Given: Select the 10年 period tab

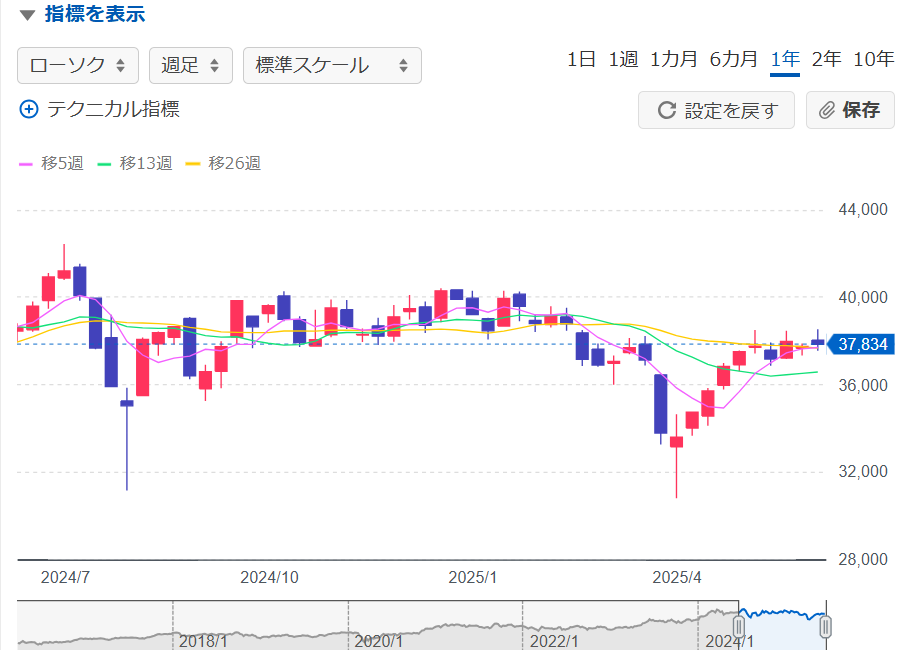Looking at the screenshot, I should click(x=874, y=59).
